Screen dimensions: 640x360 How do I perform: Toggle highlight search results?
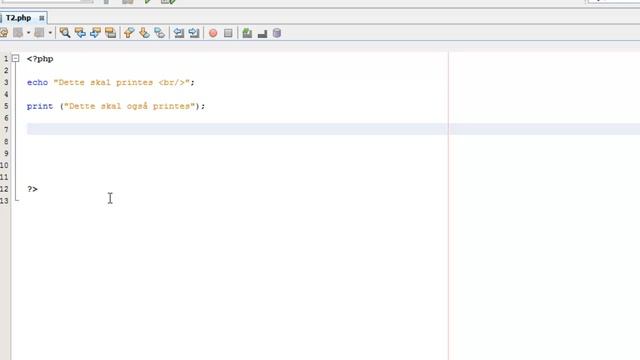click(110, 33)
